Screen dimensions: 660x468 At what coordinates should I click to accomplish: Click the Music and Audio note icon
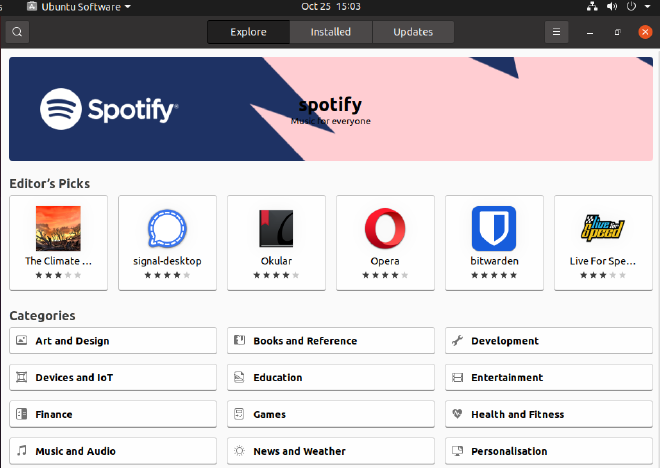click(x=21, y=451)
